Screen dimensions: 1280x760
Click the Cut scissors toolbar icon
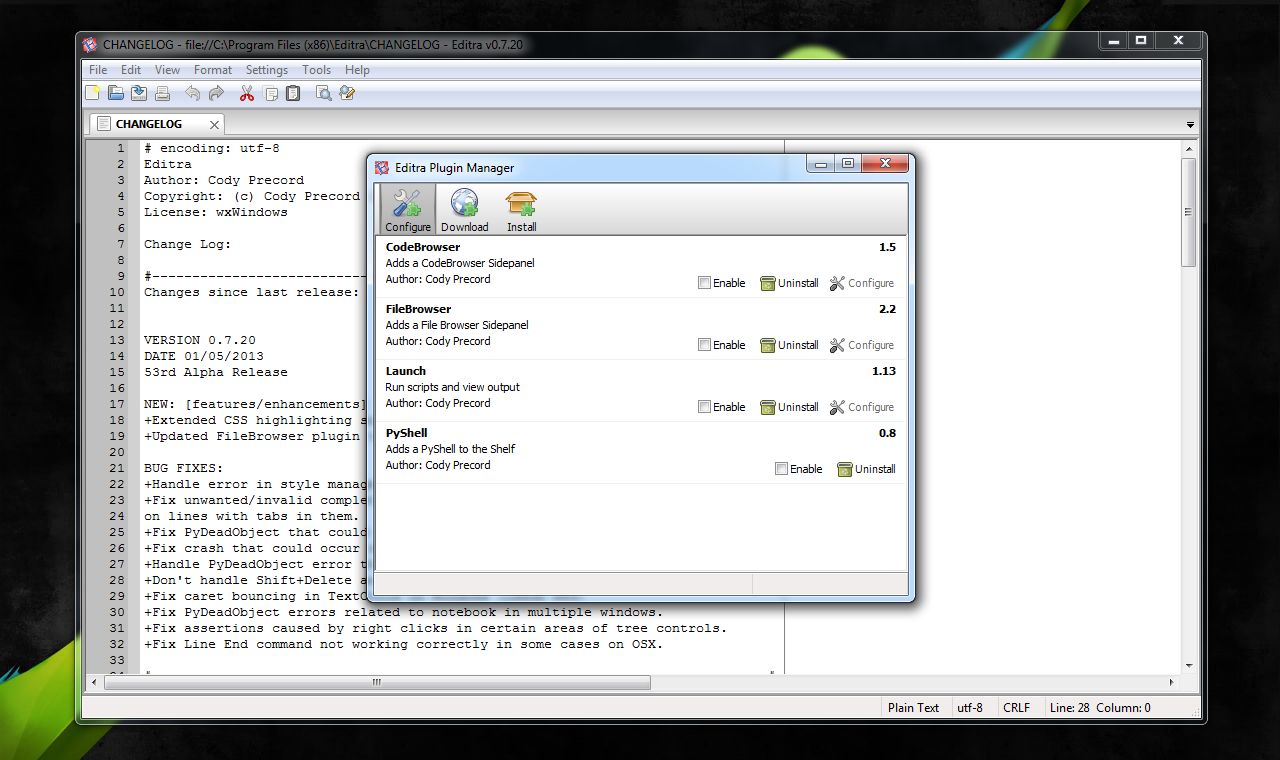(x=246, y=93)
